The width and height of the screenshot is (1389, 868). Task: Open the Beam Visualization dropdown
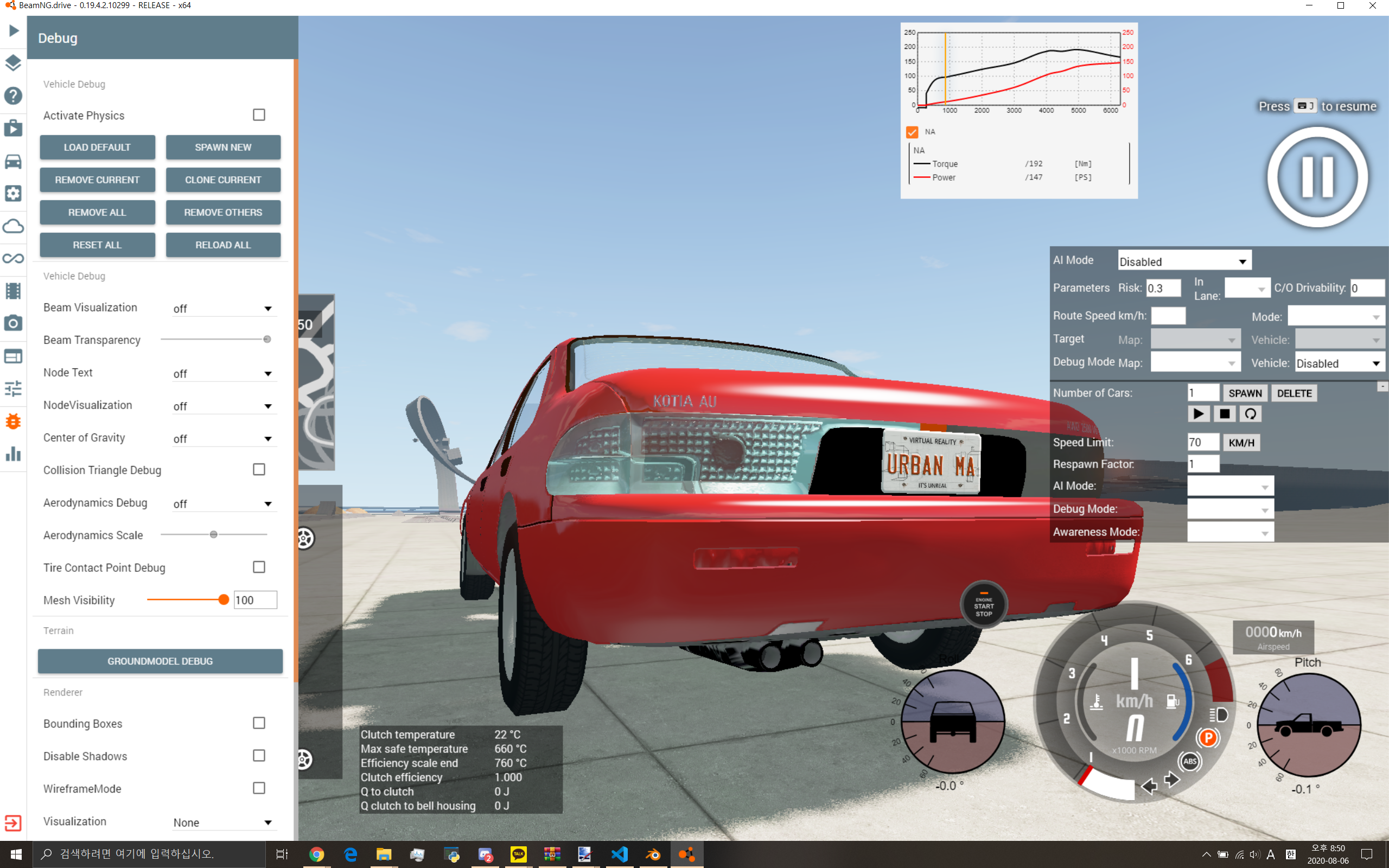coord(224,309)
